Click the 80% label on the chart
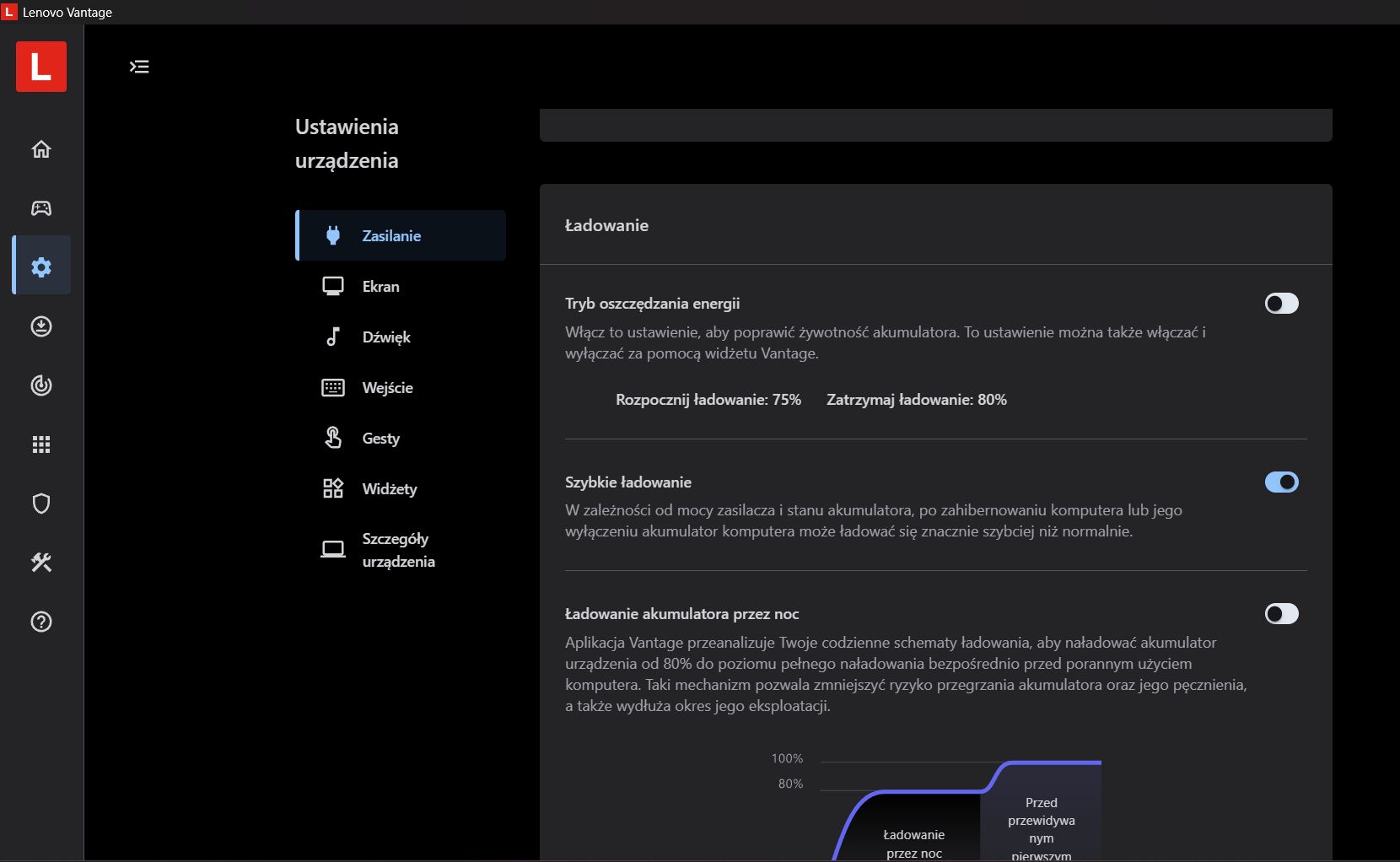This screenshot has height=862, width=1400. [790, 784]
